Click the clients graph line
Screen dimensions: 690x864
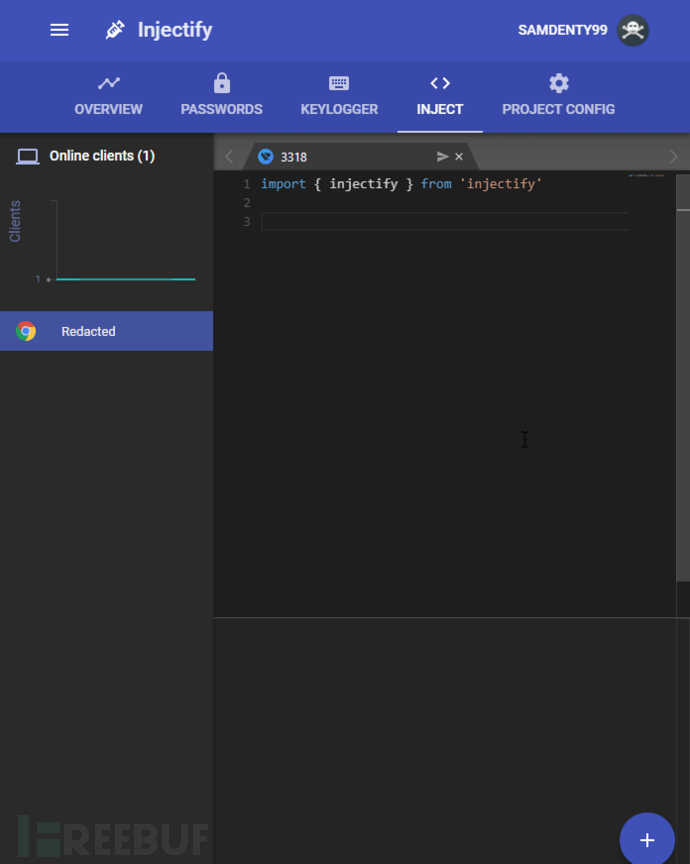click(126, 279)
